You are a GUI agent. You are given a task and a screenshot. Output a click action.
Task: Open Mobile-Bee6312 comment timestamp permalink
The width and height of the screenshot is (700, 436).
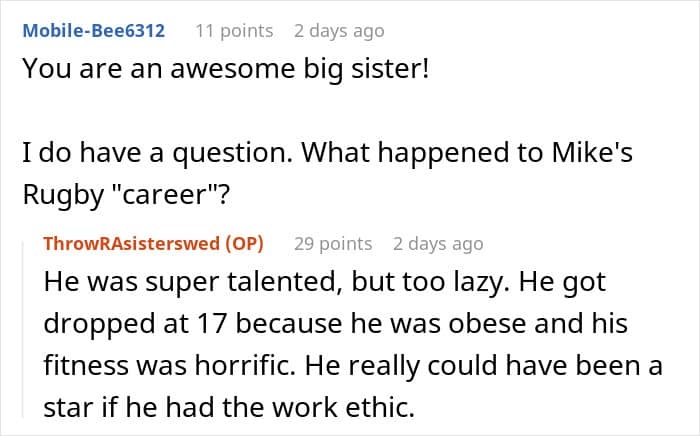point(339,31)
